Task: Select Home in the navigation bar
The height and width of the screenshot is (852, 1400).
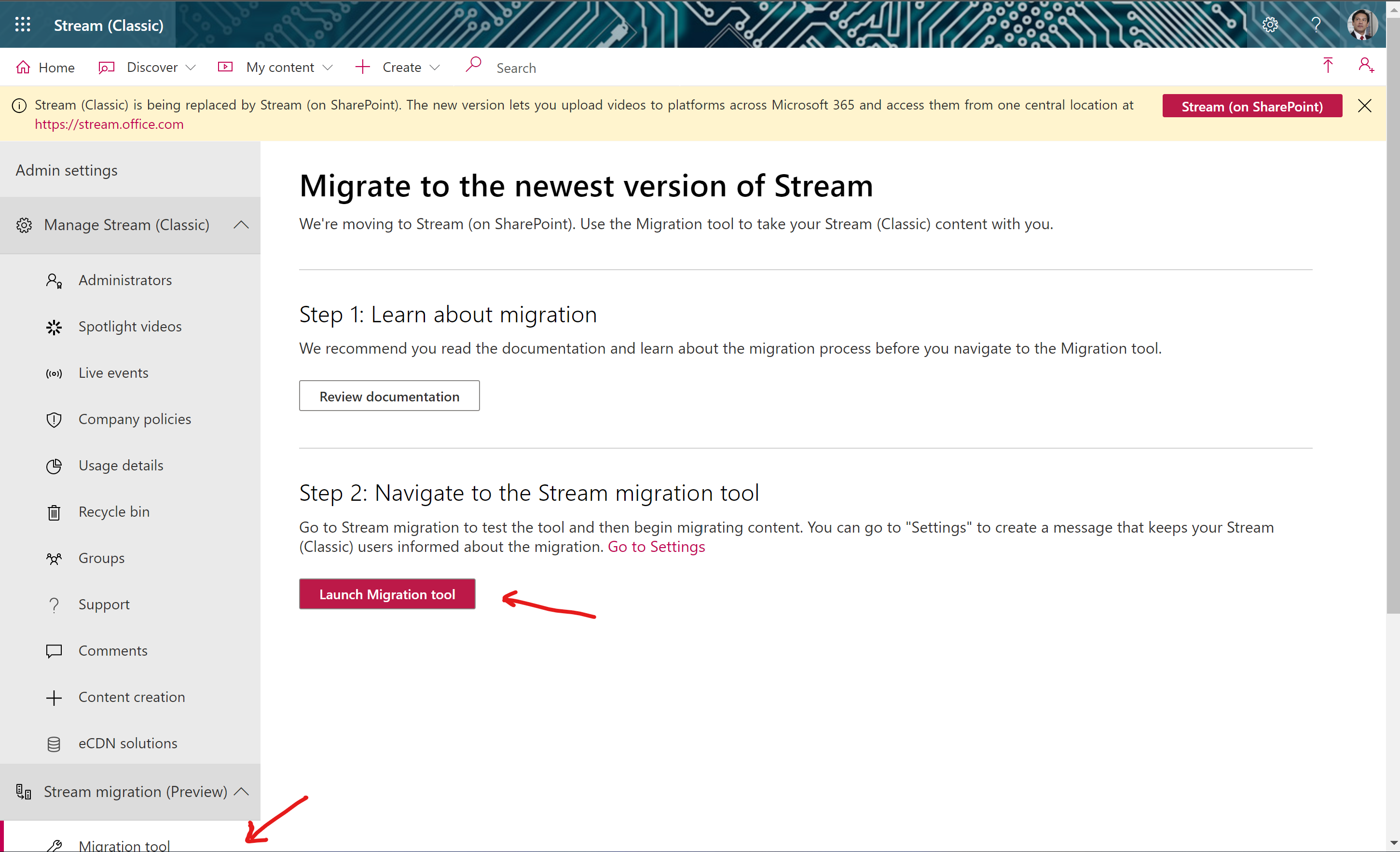Action: point(45,67)
